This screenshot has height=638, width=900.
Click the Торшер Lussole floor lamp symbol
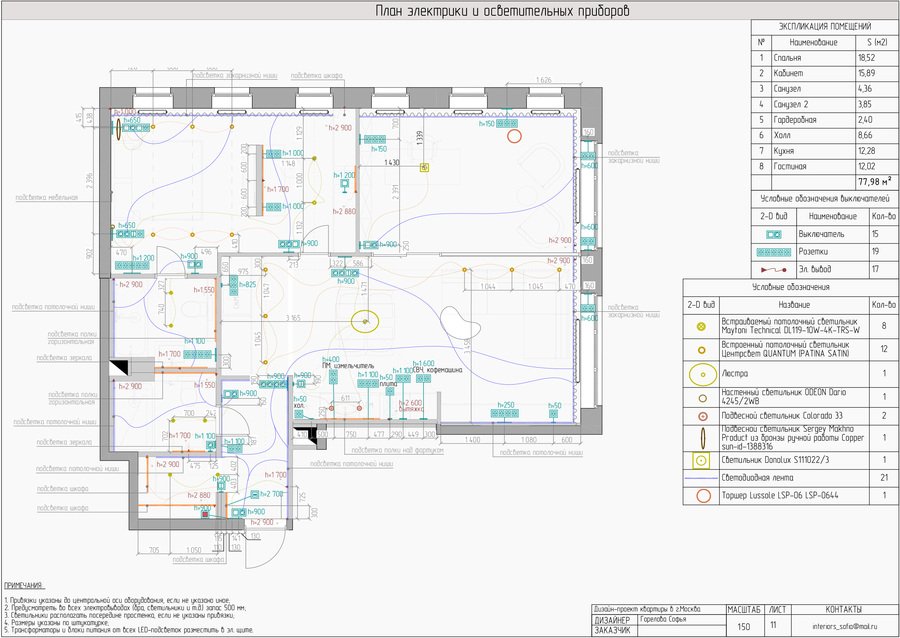[701, 496]
